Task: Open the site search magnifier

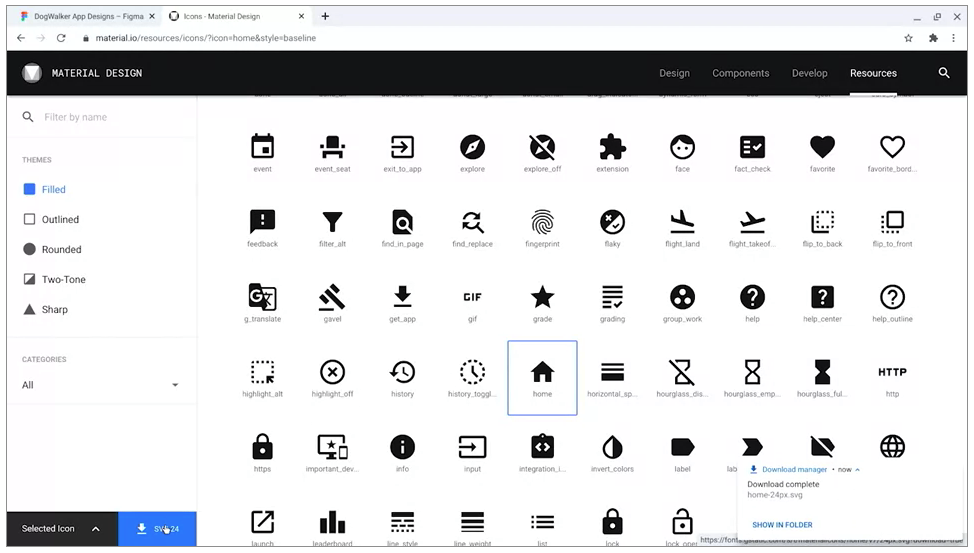Action: tap(944, 73)
